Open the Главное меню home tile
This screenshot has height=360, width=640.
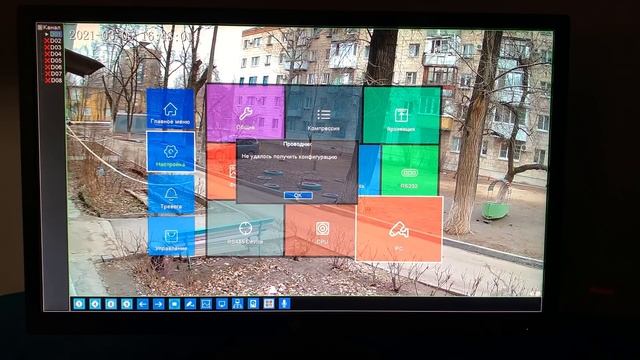(x=171, y=109)
